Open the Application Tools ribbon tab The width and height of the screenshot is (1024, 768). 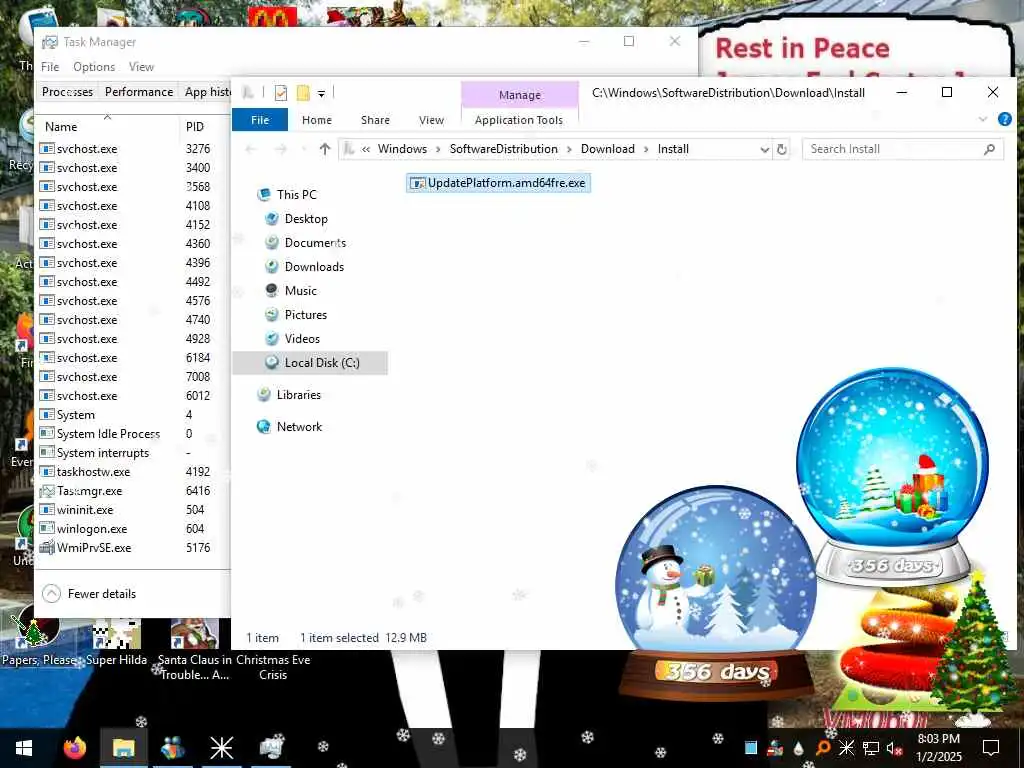[519, 120]
